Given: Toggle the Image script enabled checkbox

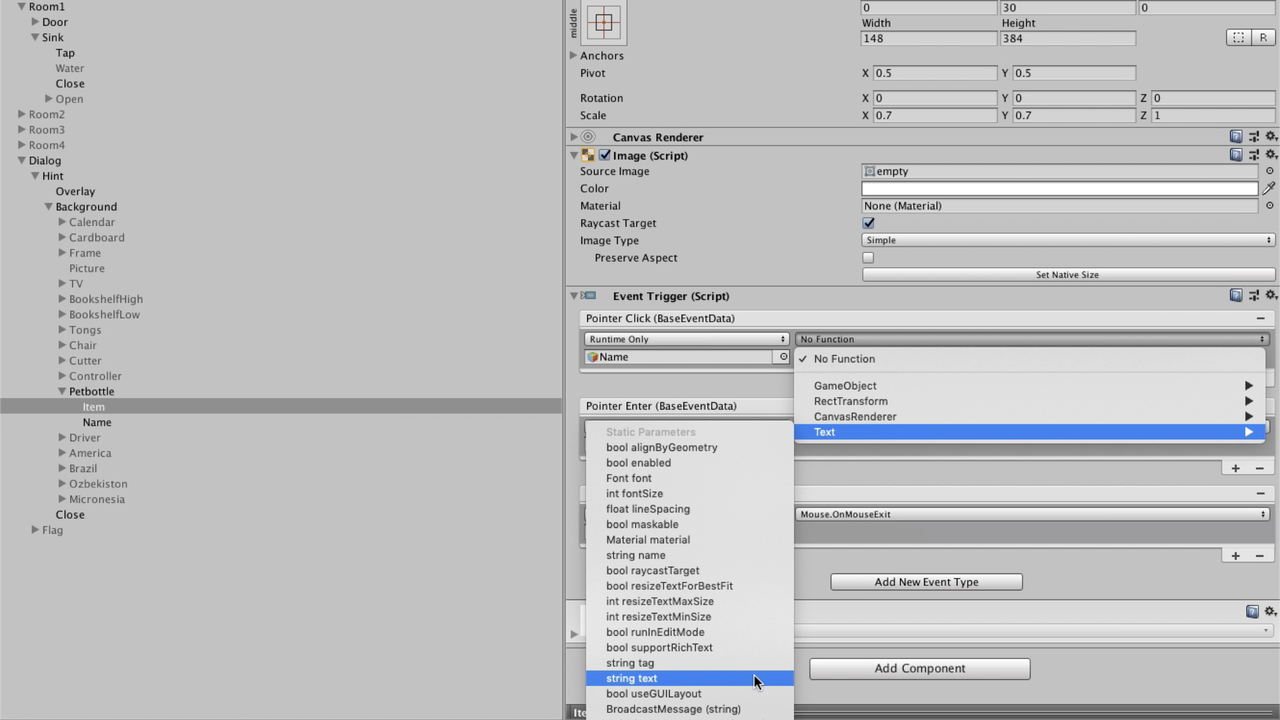Looking at the screenshot, I should click(x=604, y=155).
